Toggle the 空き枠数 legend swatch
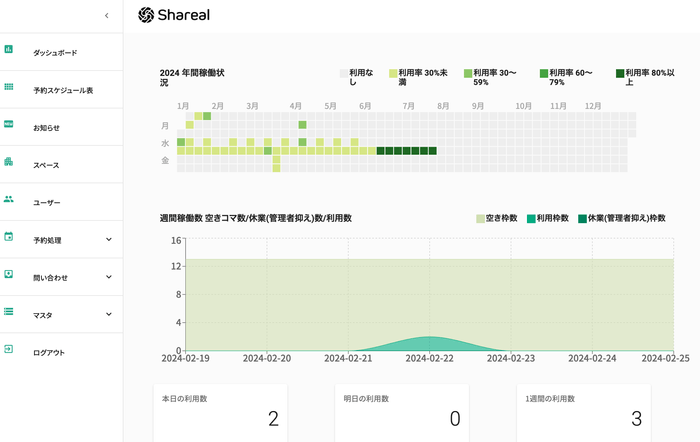Screen dimensions: 700x442 pyautogui.click(x=480, y=218)
